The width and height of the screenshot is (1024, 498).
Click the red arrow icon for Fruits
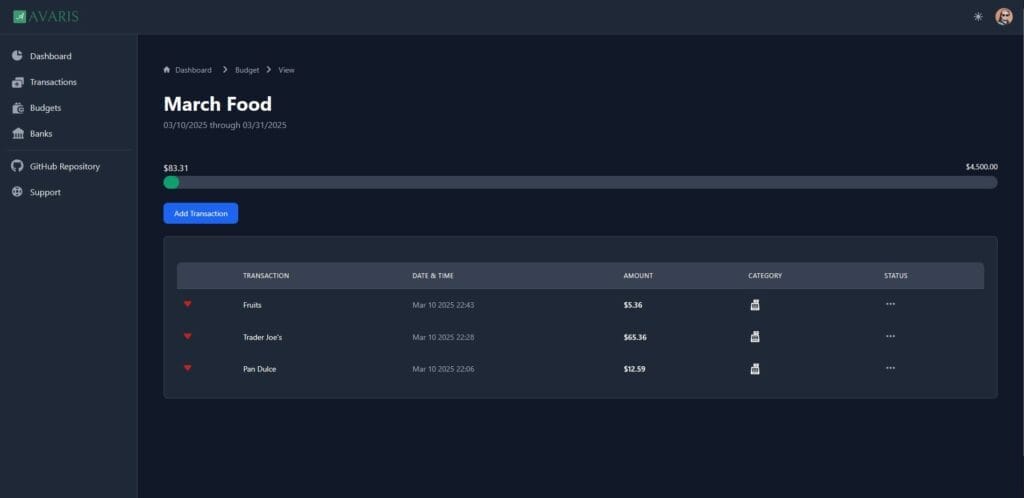pyautogui.click(x=187, y=304)
